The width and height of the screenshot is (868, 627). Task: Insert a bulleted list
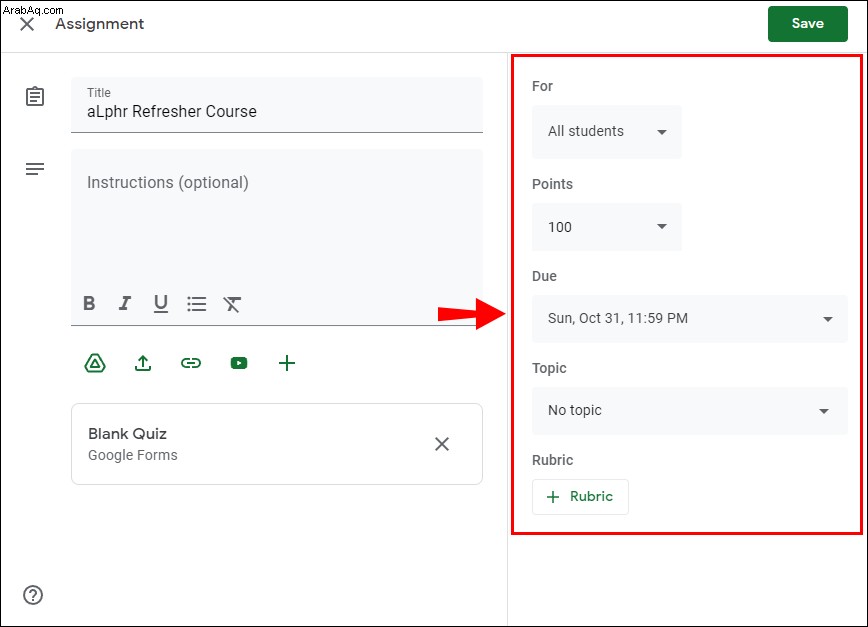197,303
